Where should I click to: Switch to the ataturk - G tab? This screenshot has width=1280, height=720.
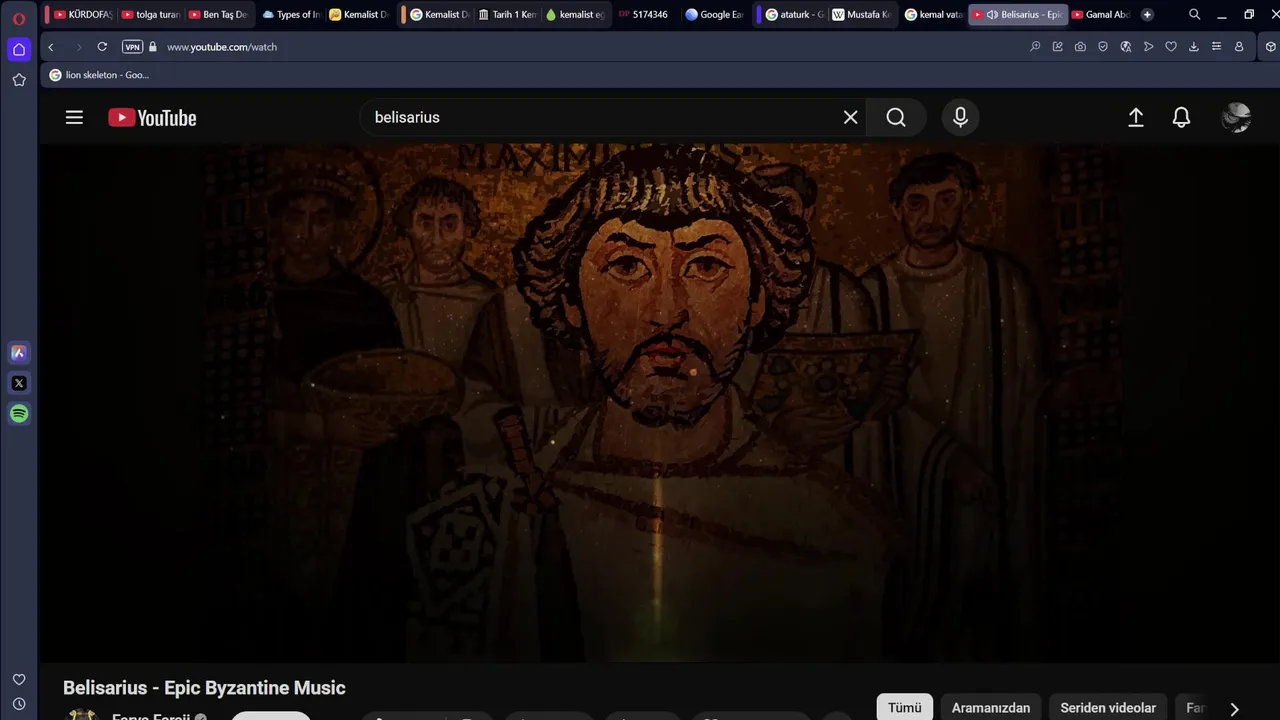(795, 15)
